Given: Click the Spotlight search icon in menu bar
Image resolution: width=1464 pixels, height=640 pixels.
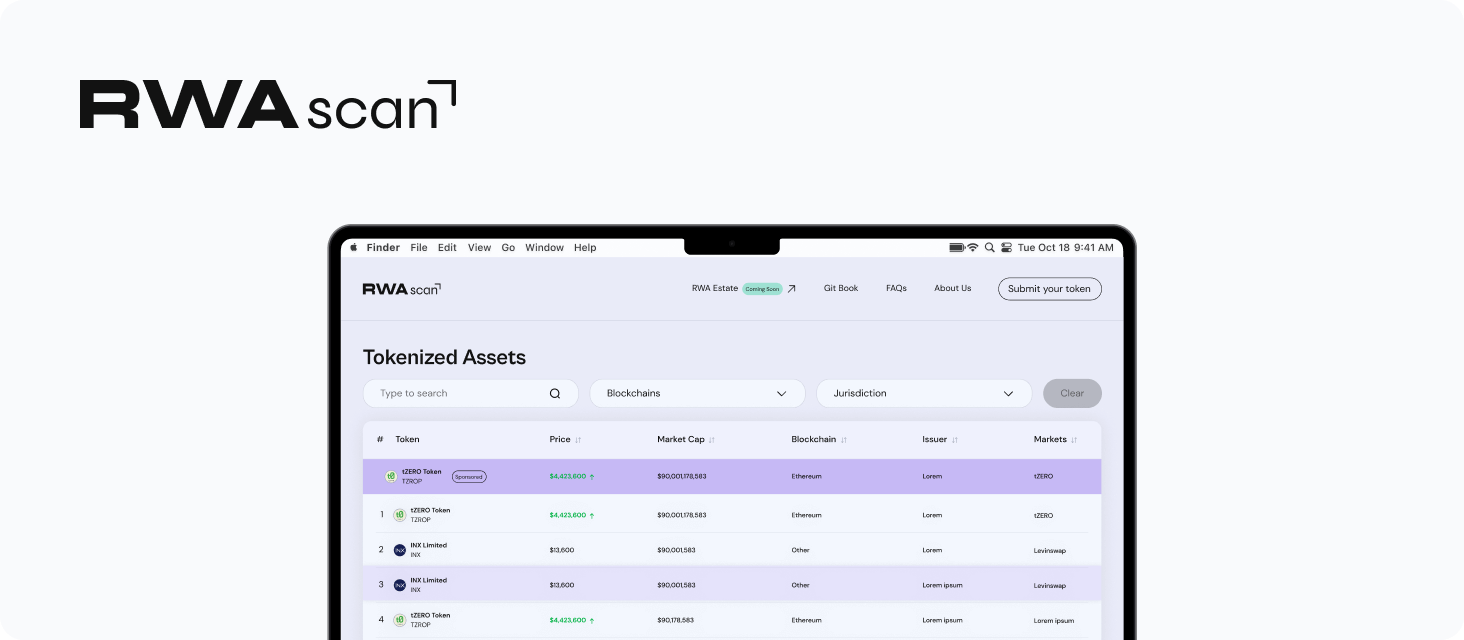Looking at the screenshot, I should coord(990,247).
